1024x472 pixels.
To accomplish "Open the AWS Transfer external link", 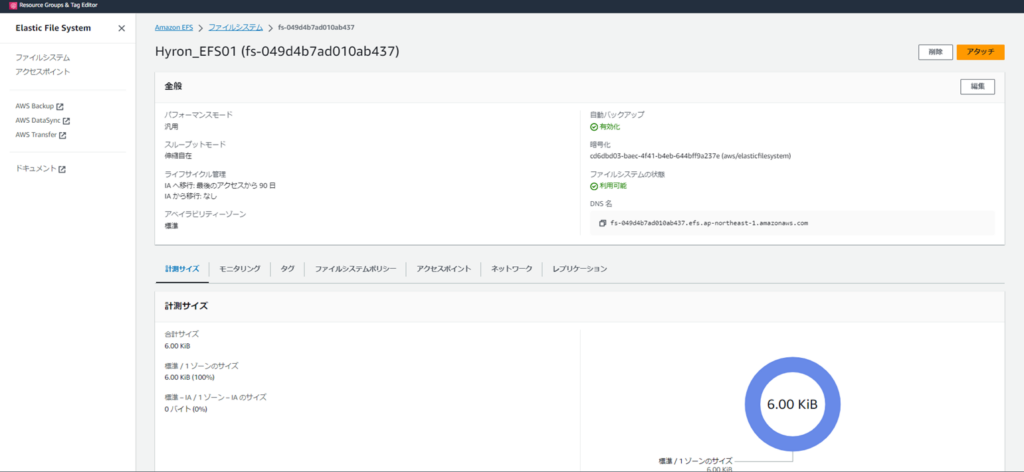I will [40, 135].
